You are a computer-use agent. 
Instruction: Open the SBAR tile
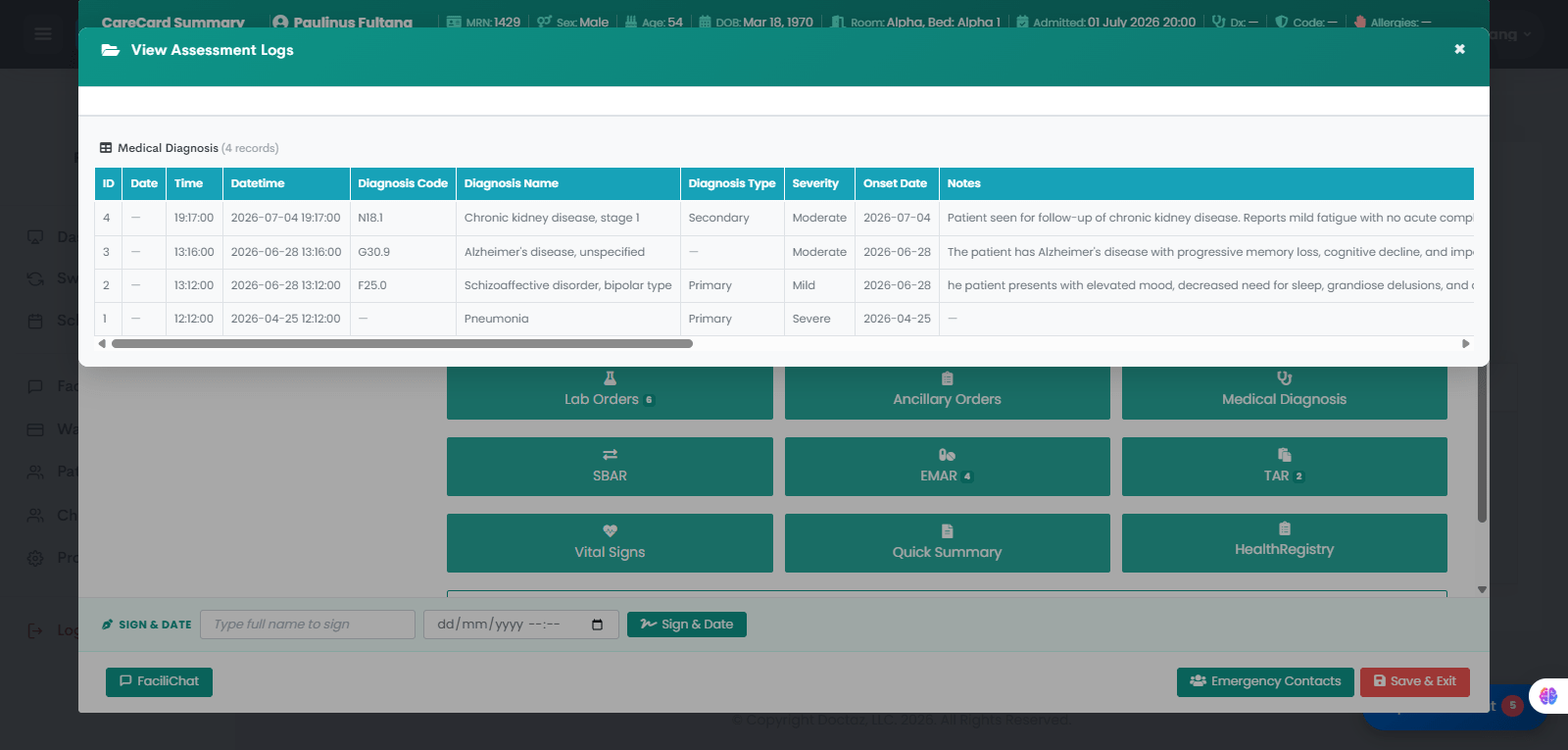click(x=610, y=467)
